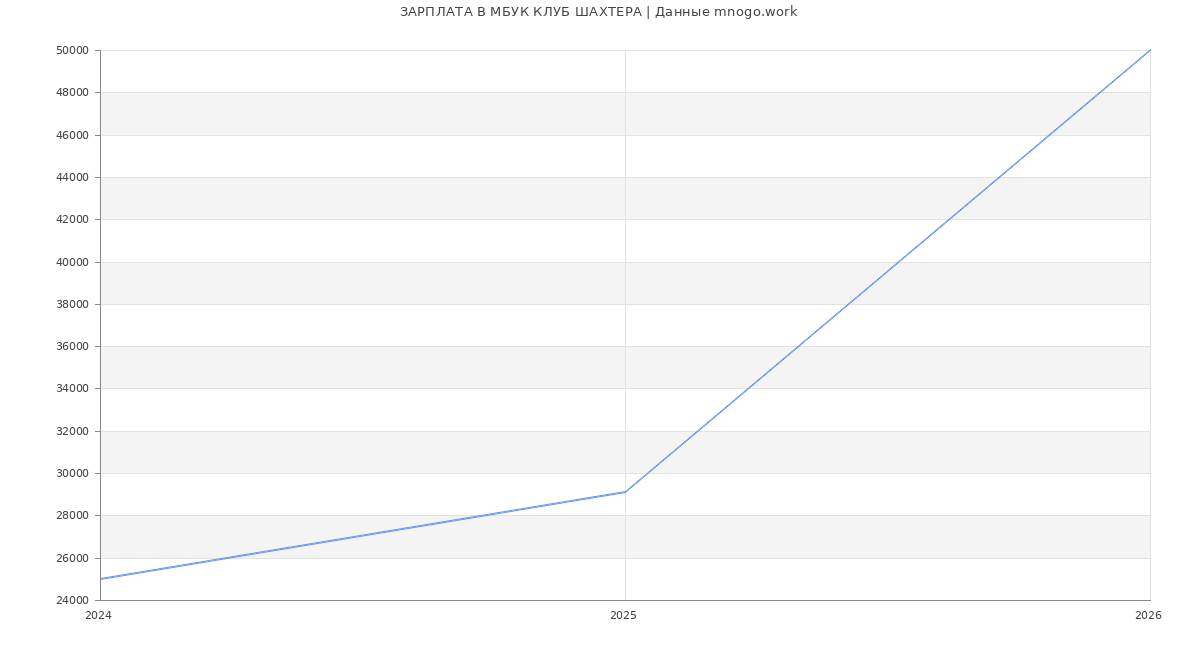Click the 48000 y-axis label

pos(73,93)
